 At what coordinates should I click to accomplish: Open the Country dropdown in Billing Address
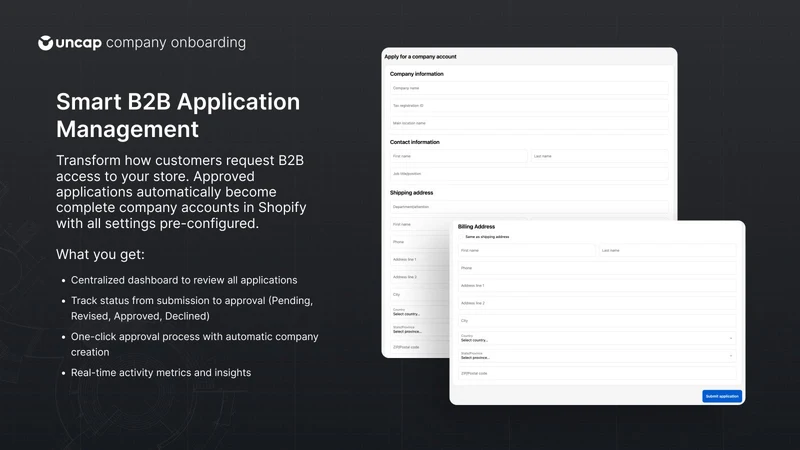point(597,338)
